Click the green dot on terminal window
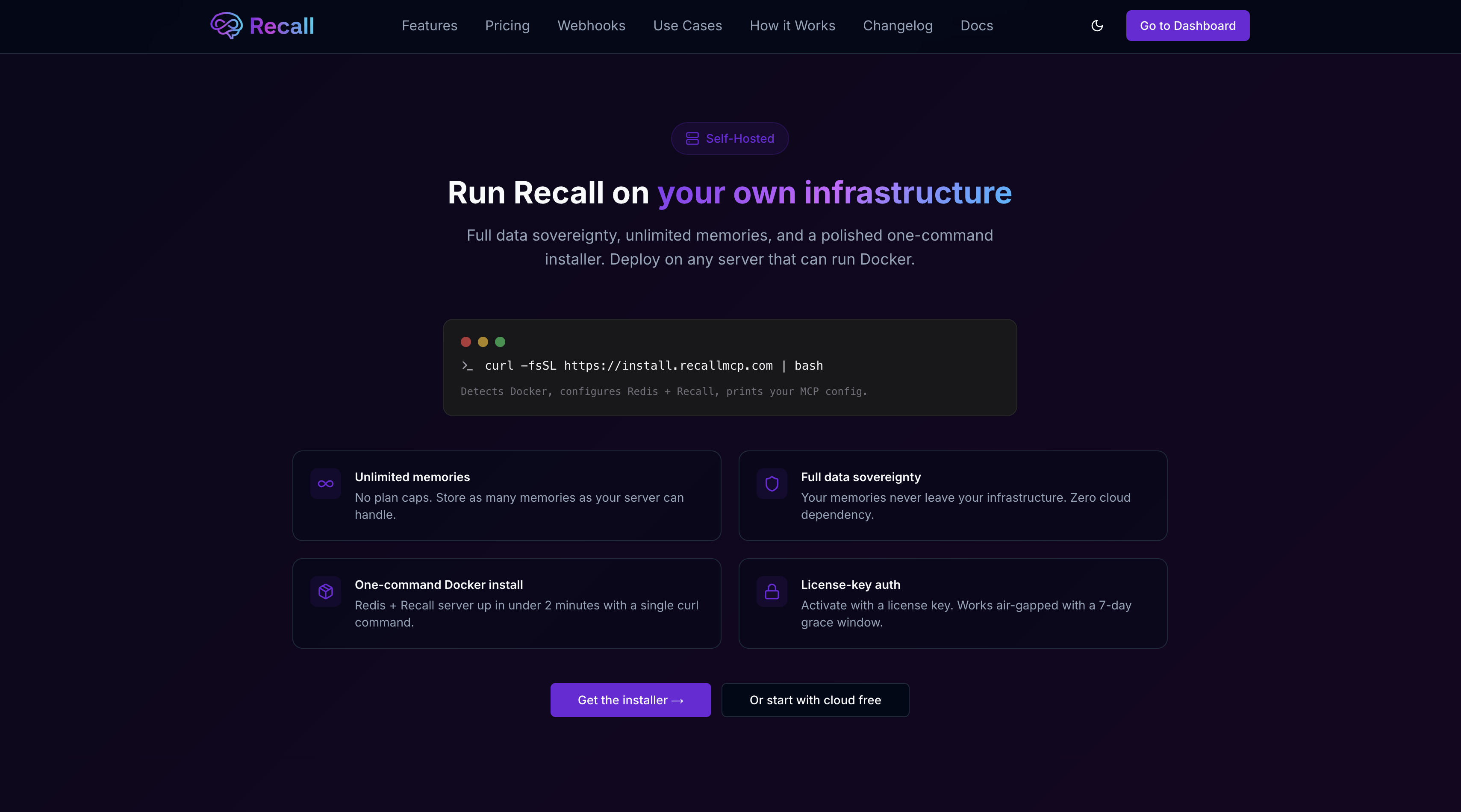Screen dimensions: 1461x812 500,341
